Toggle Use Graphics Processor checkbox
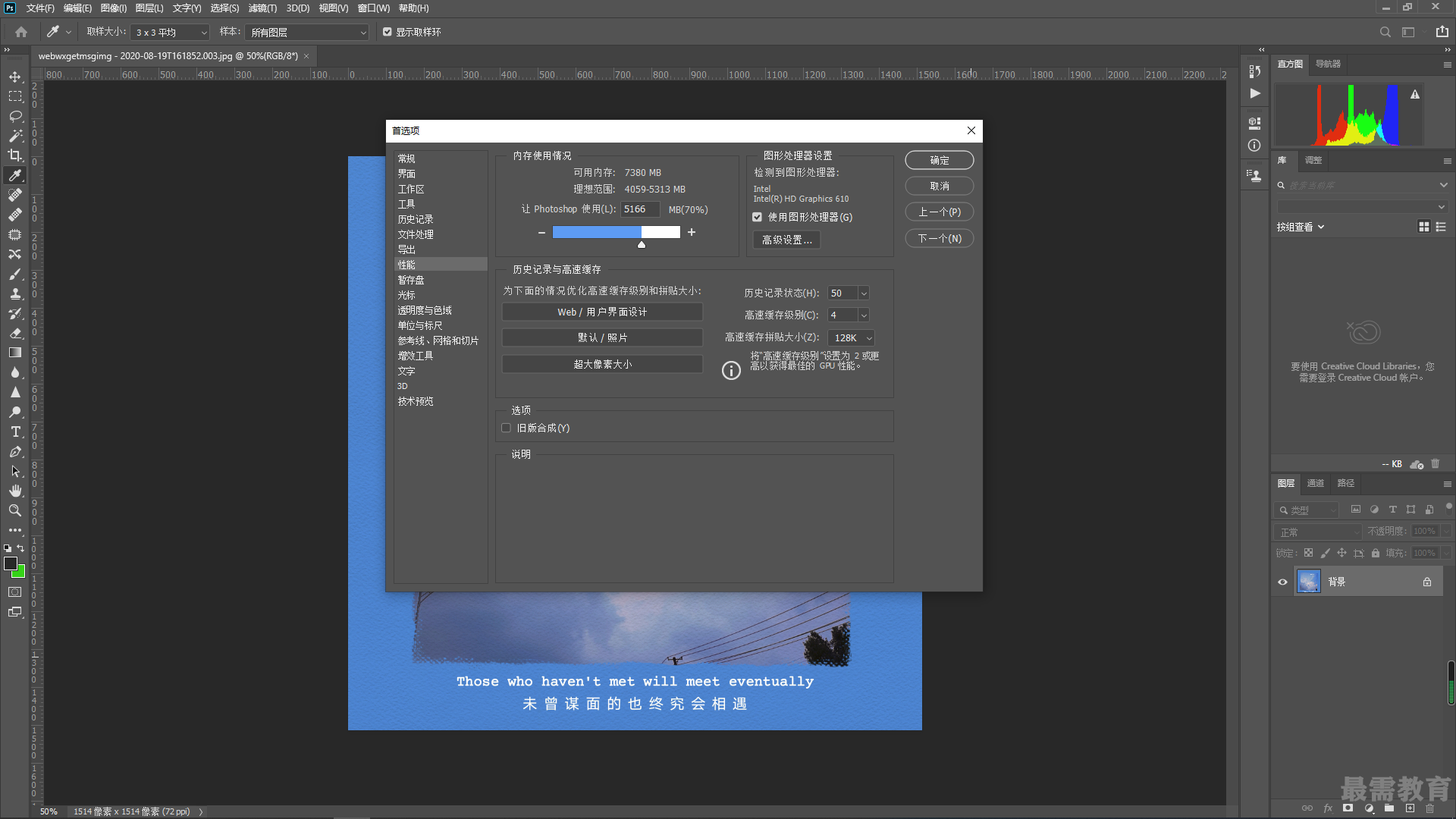Viewport: 1456px width, 819px height. click(x=757, y=217)
